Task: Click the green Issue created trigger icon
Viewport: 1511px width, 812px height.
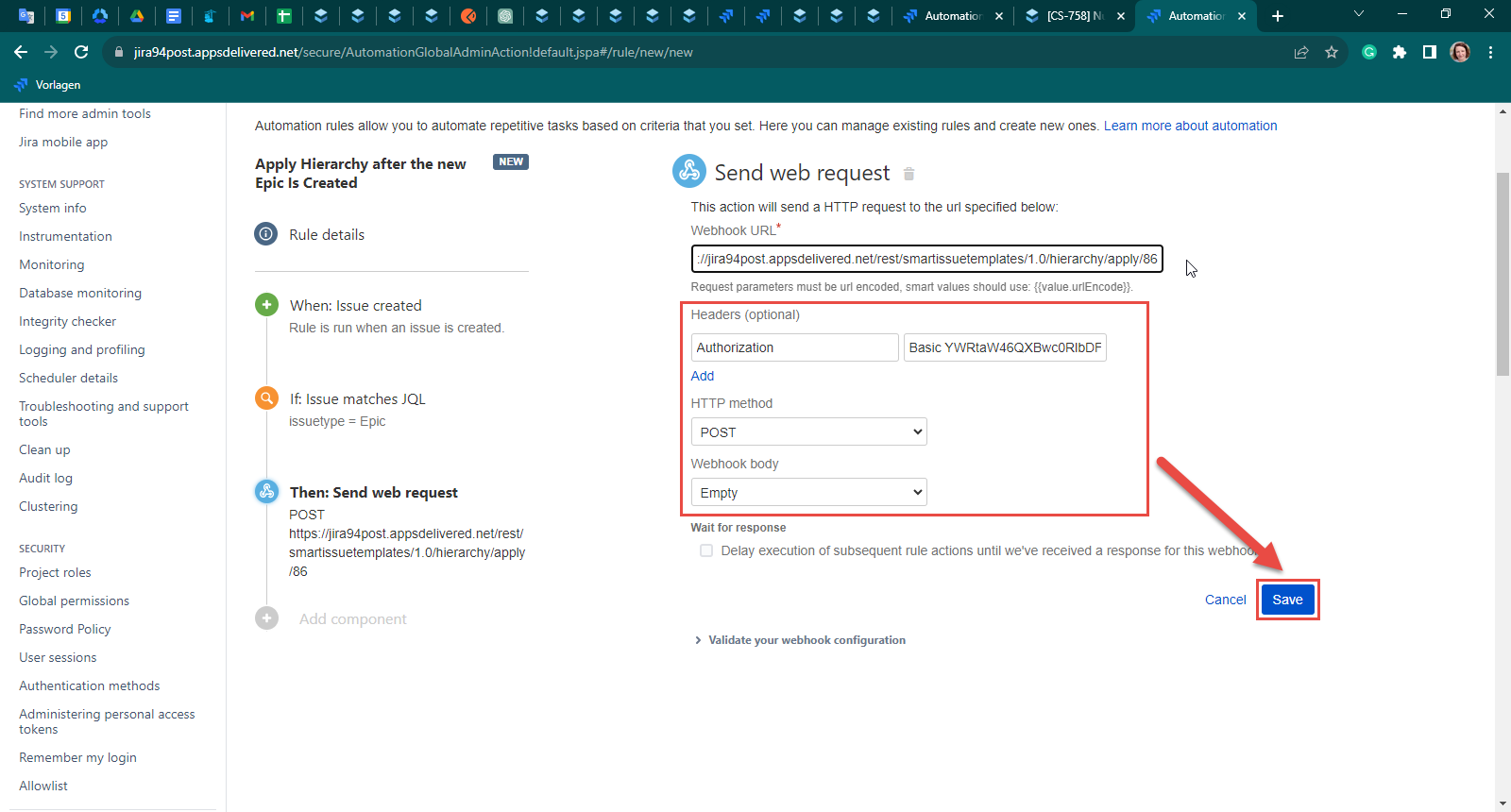Action: 266,305
